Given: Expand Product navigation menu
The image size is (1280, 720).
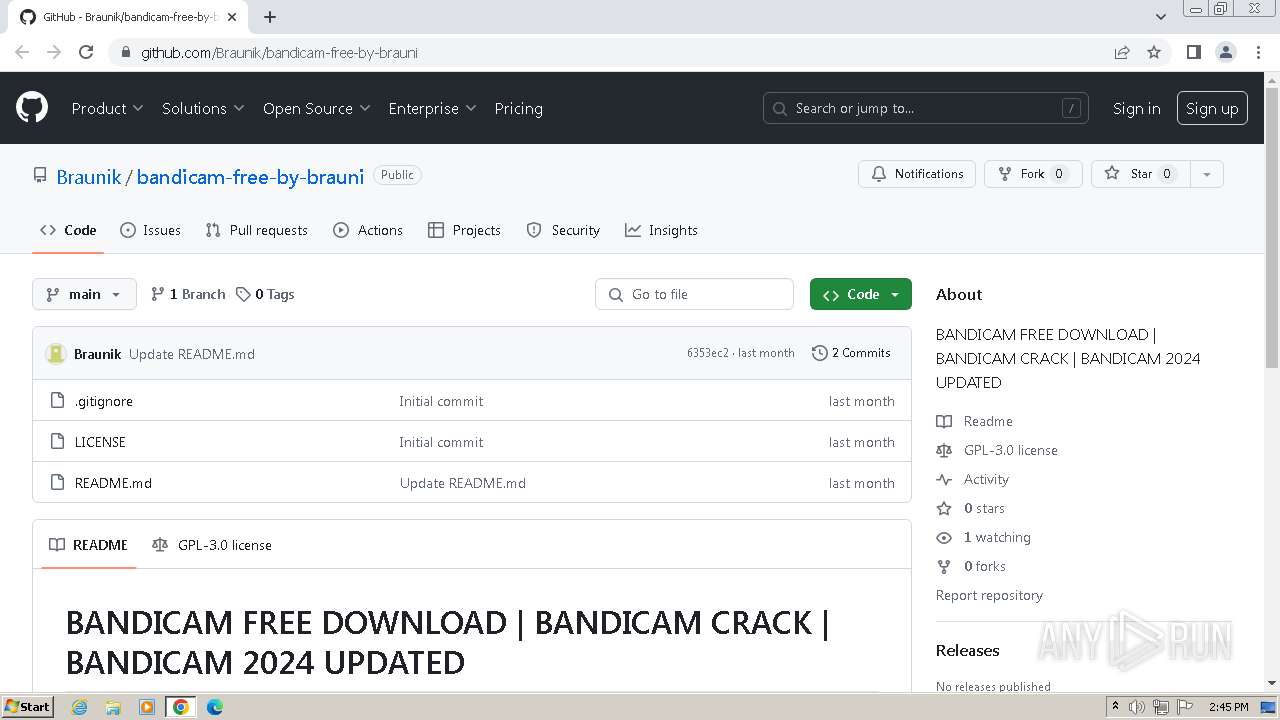Looking at the screenshot, I should pyautogui.click(x=107, y=108).
